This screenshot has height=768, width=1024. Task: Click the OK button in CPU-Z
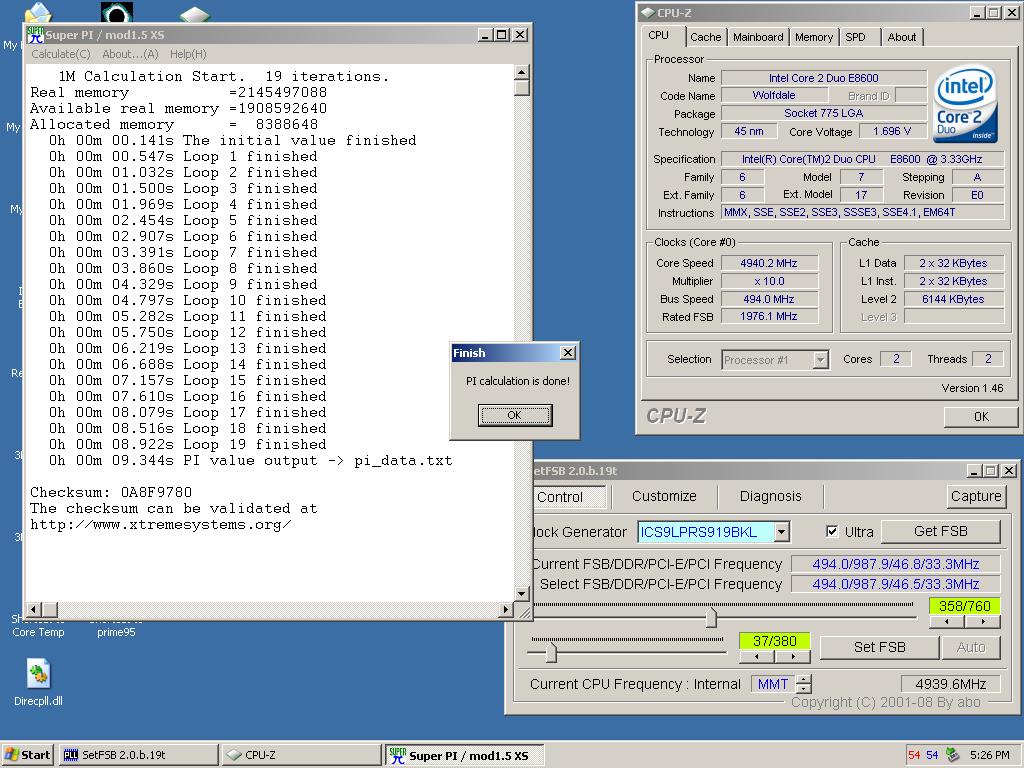pos(981,417)
